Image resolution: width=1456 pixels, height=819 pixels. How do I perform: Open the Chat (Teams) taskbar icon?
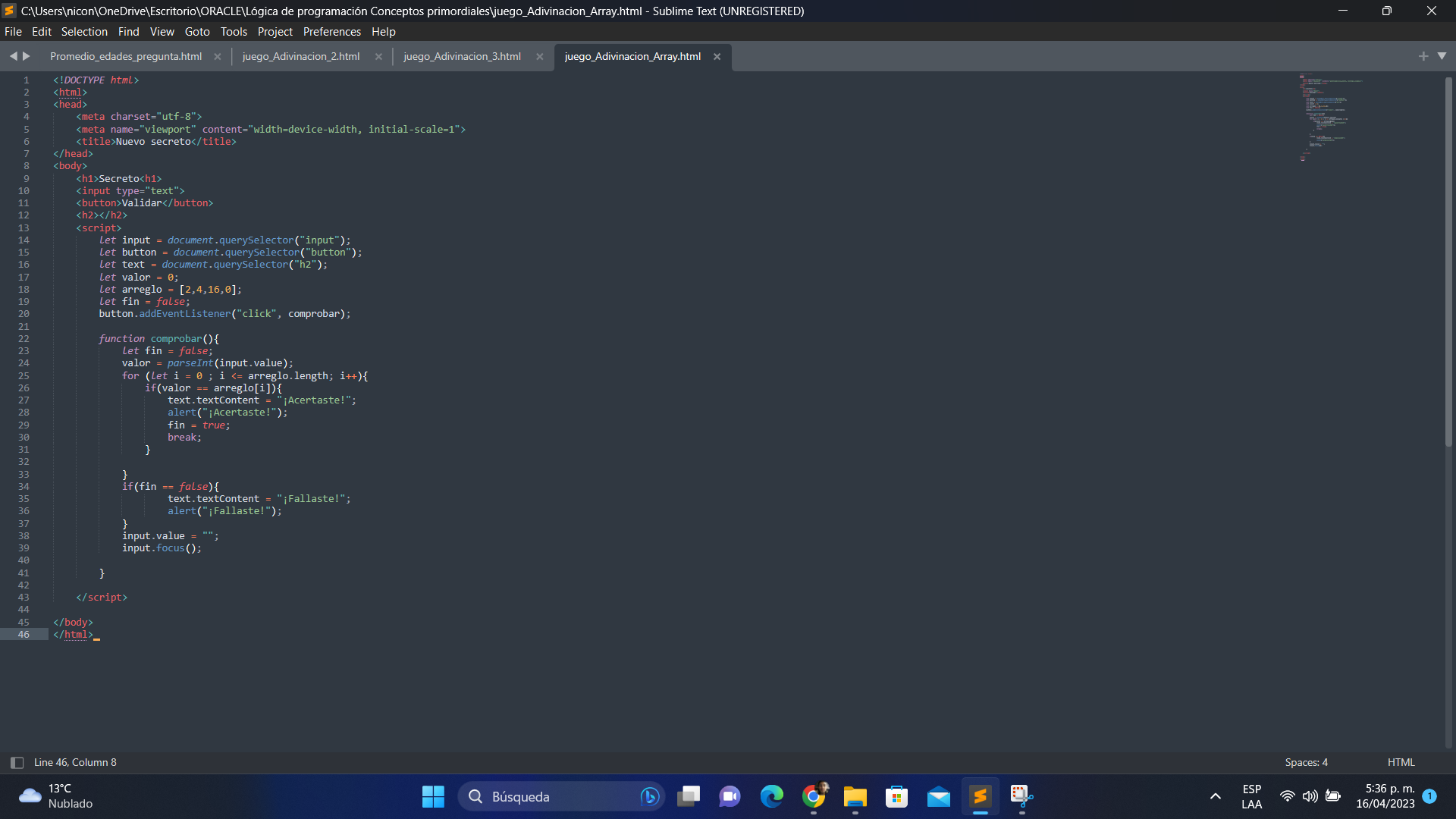730,797
